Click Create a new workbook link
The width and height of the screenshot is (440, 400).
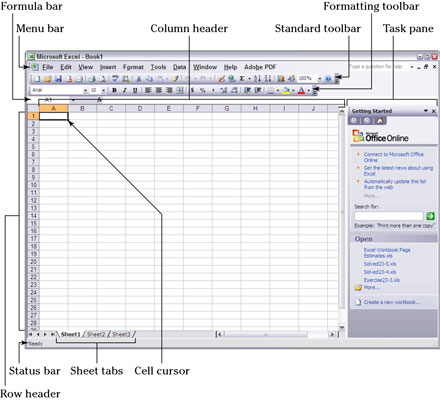tap(392, 302)
